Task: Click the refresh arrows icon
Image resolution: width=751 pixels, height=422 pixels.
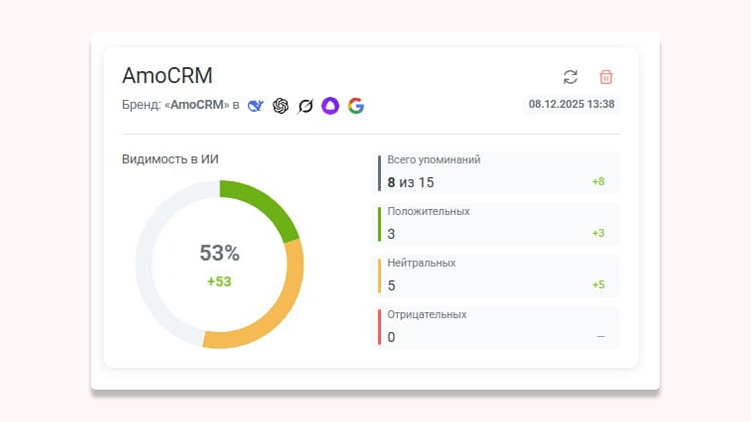Action: [x=570, y=77]
